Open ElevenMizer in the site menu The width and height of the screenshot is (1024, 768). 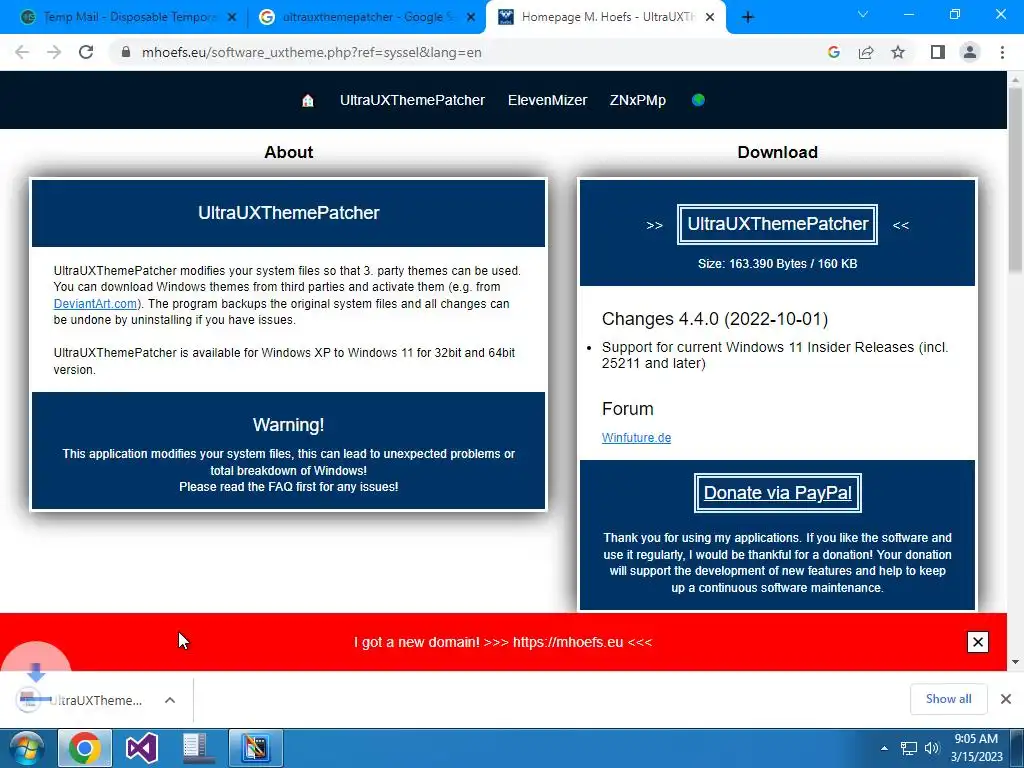pos(547,101)
